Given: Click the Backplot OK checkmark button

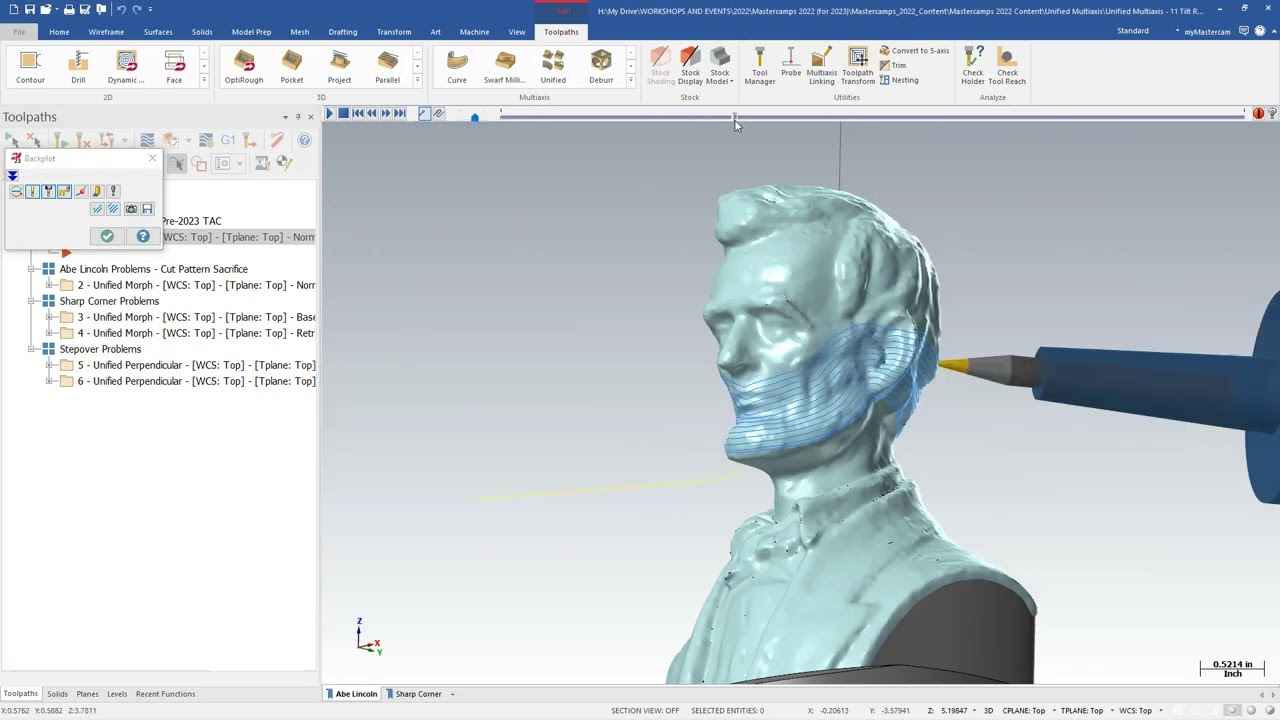Looking at the screenshot, I should [107, 236].
